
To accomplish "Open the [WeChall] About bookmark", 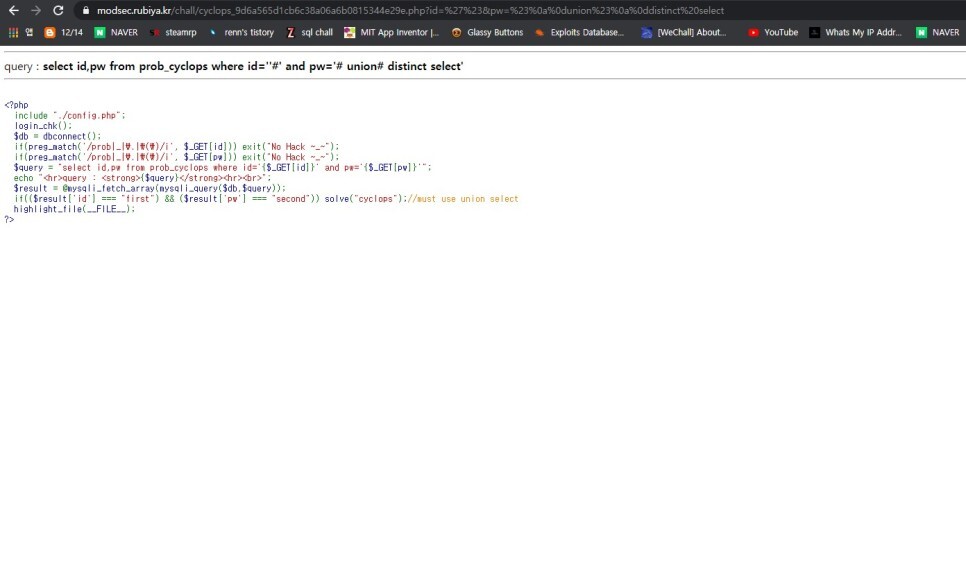I will point(684,32).
